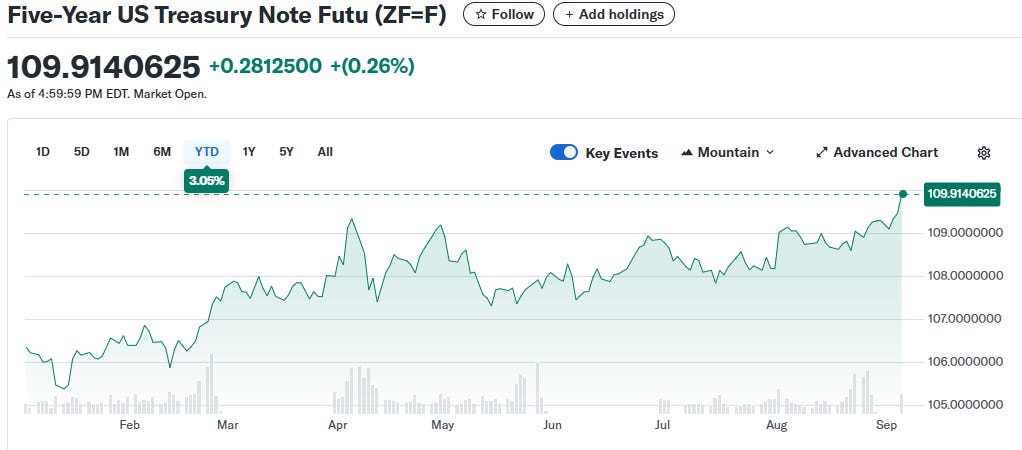Select the 5D time range
The width and height of the screenshot is (1022, 450).
pos(82,152)
